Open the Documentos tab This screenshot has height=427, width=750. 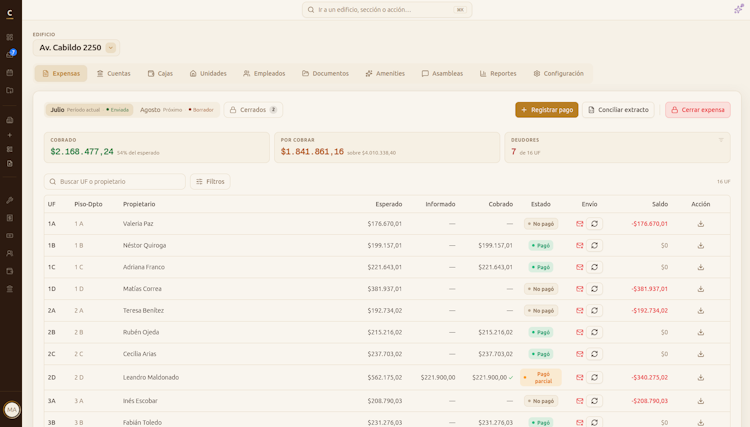(x=325, y=74)
